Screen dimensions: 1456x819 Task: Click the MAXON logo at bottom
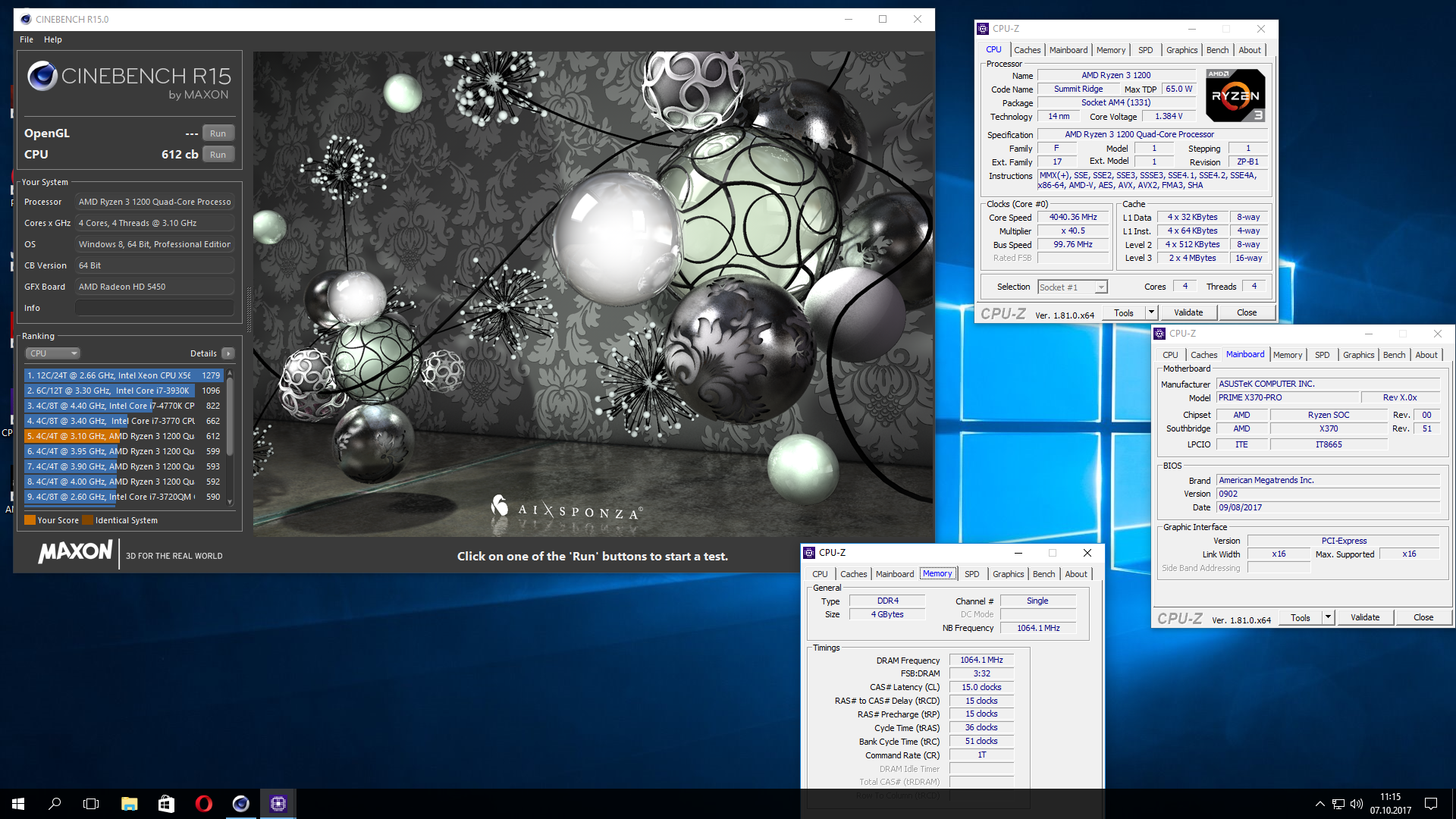[x=76, y=551]
